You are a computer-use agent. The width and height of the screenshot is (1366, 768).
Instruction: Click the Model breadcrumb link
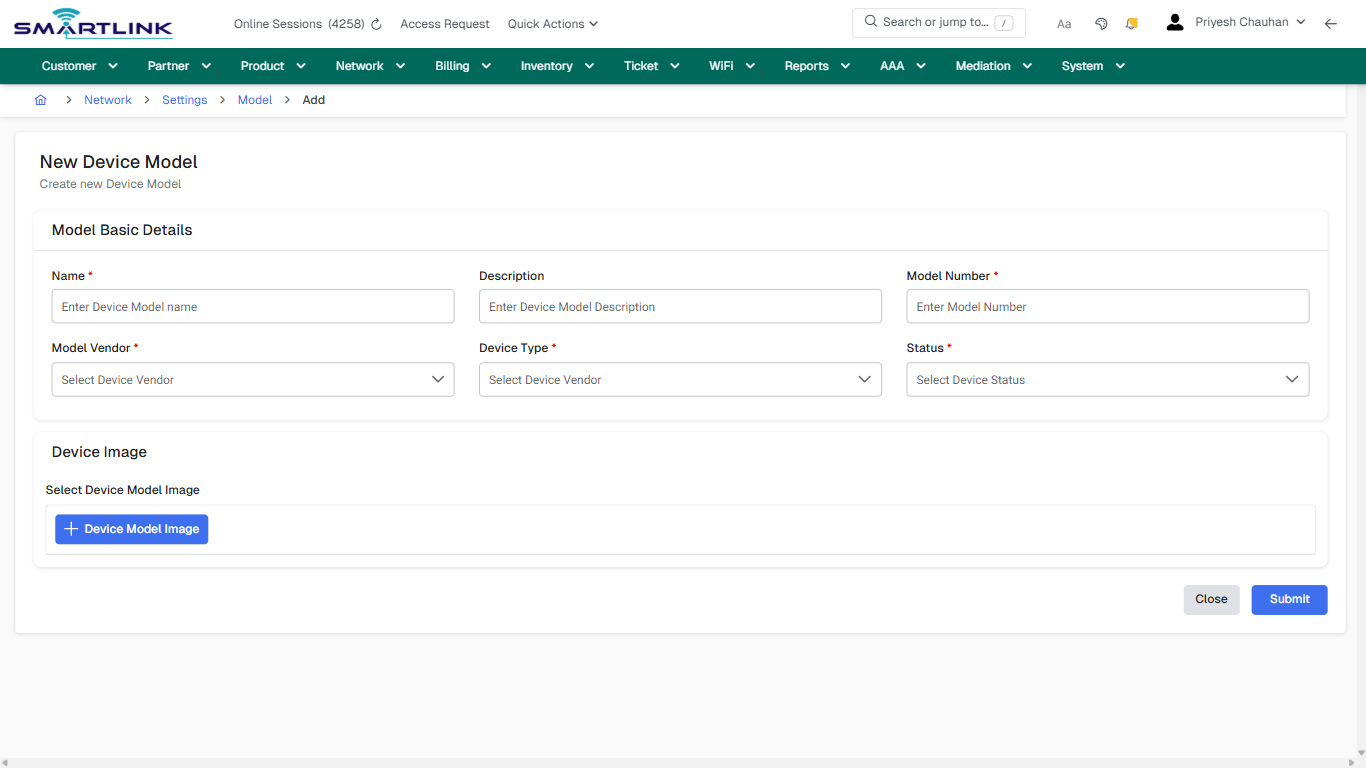click(255, 99)
